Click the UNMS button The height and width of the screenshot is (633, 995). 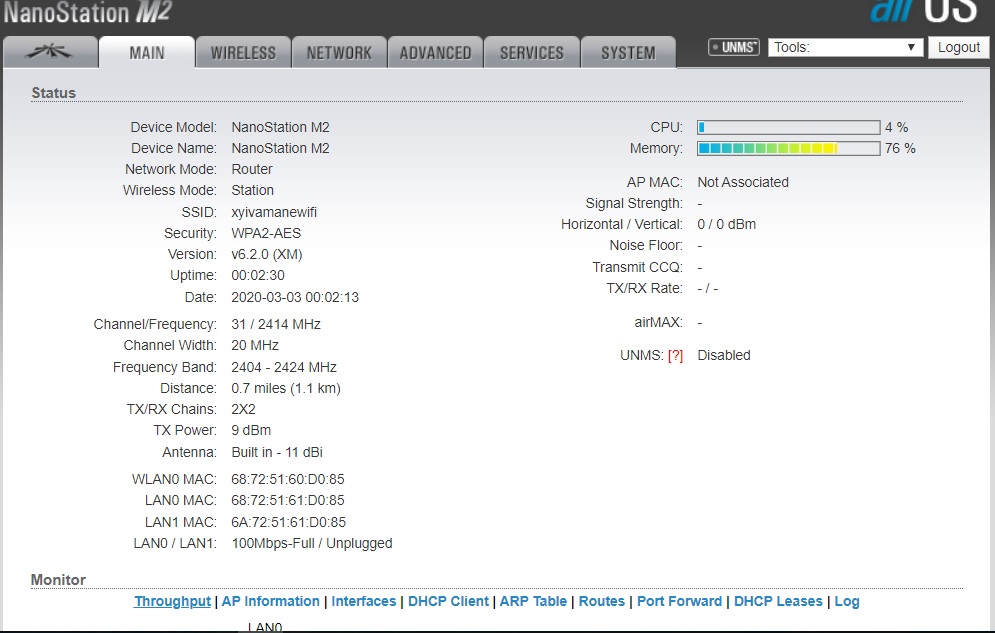(734, 47)
